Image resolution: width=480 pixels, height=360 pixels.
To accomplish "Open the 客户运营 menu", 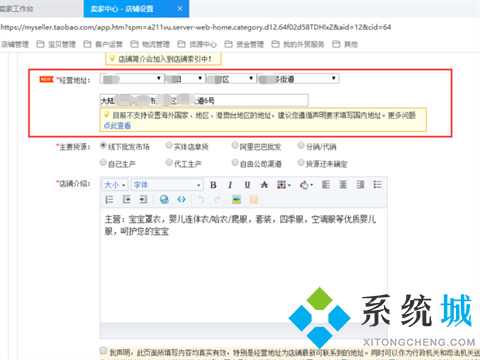I will click(104, 44).
